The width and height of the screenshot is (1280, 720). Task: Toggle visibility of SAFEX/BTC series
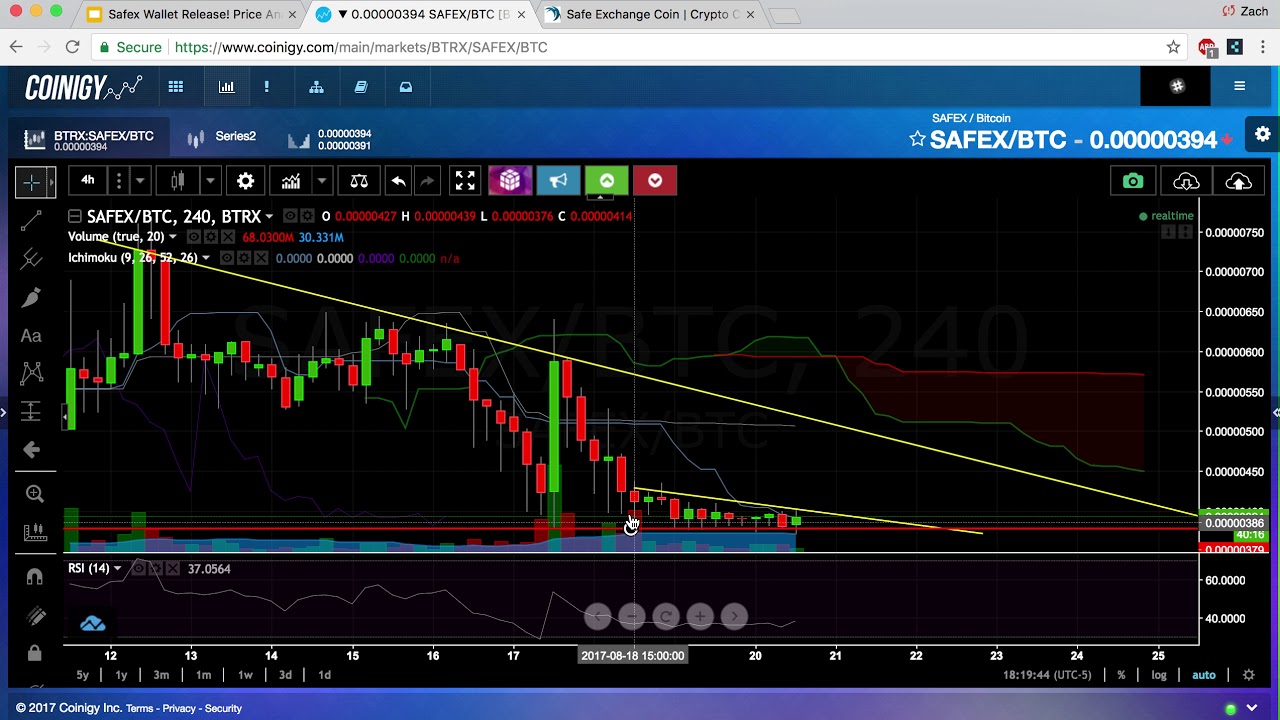point(290,216)
